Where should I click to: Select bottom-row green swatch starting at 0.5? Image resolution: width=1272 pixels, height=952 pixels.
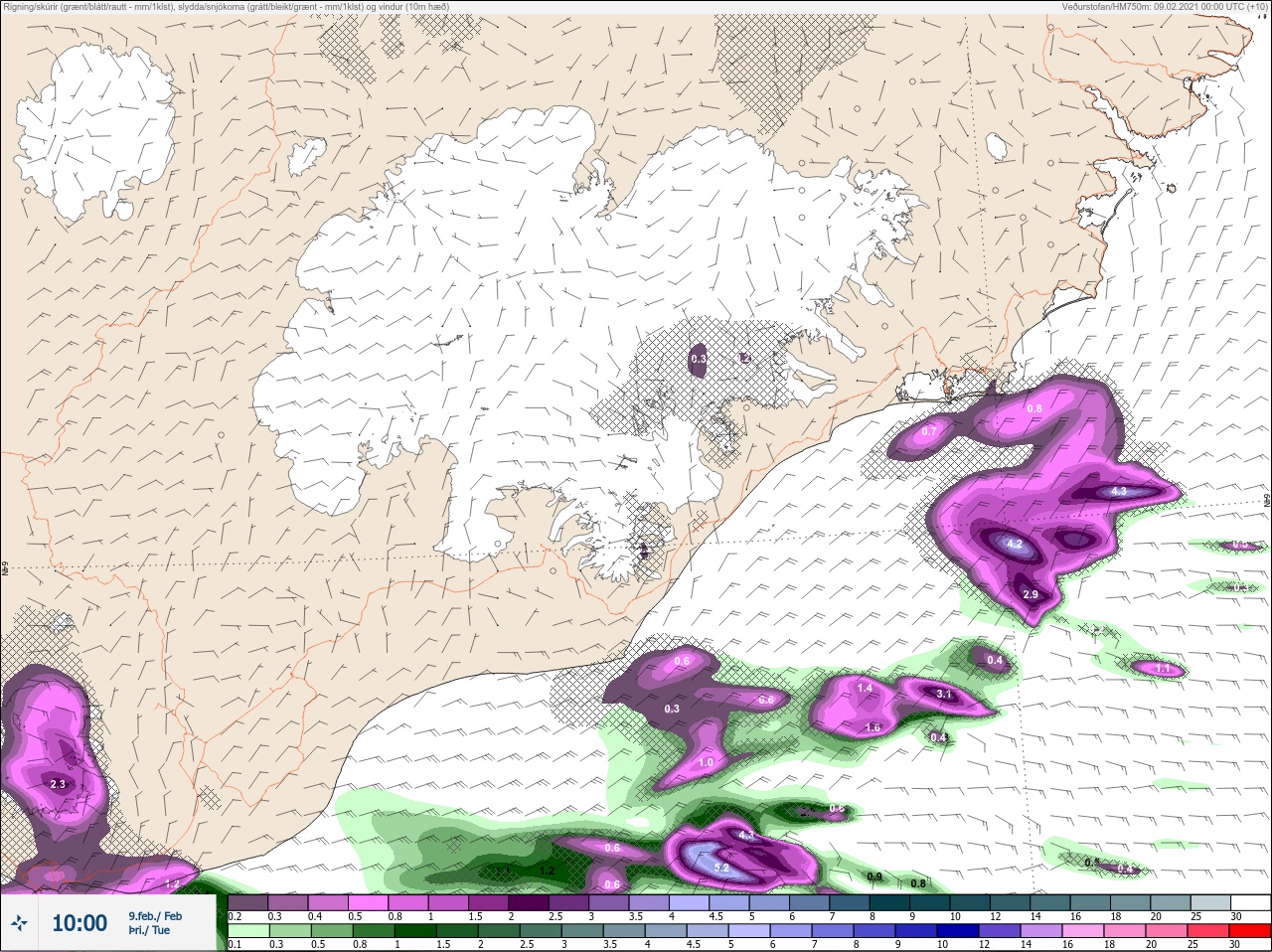331,931
